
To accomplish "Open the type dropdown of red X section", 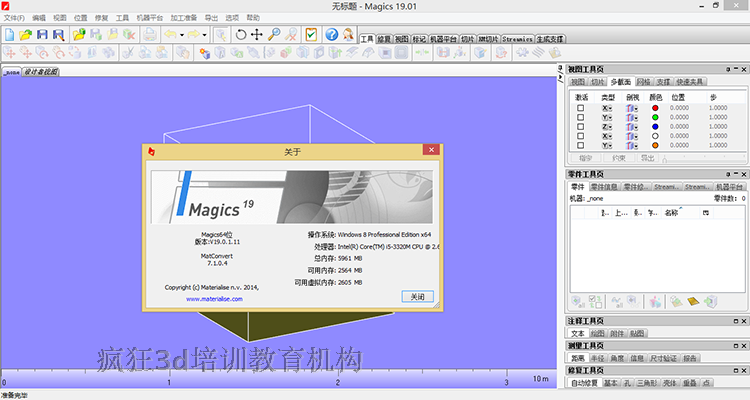I will (610, 108).
